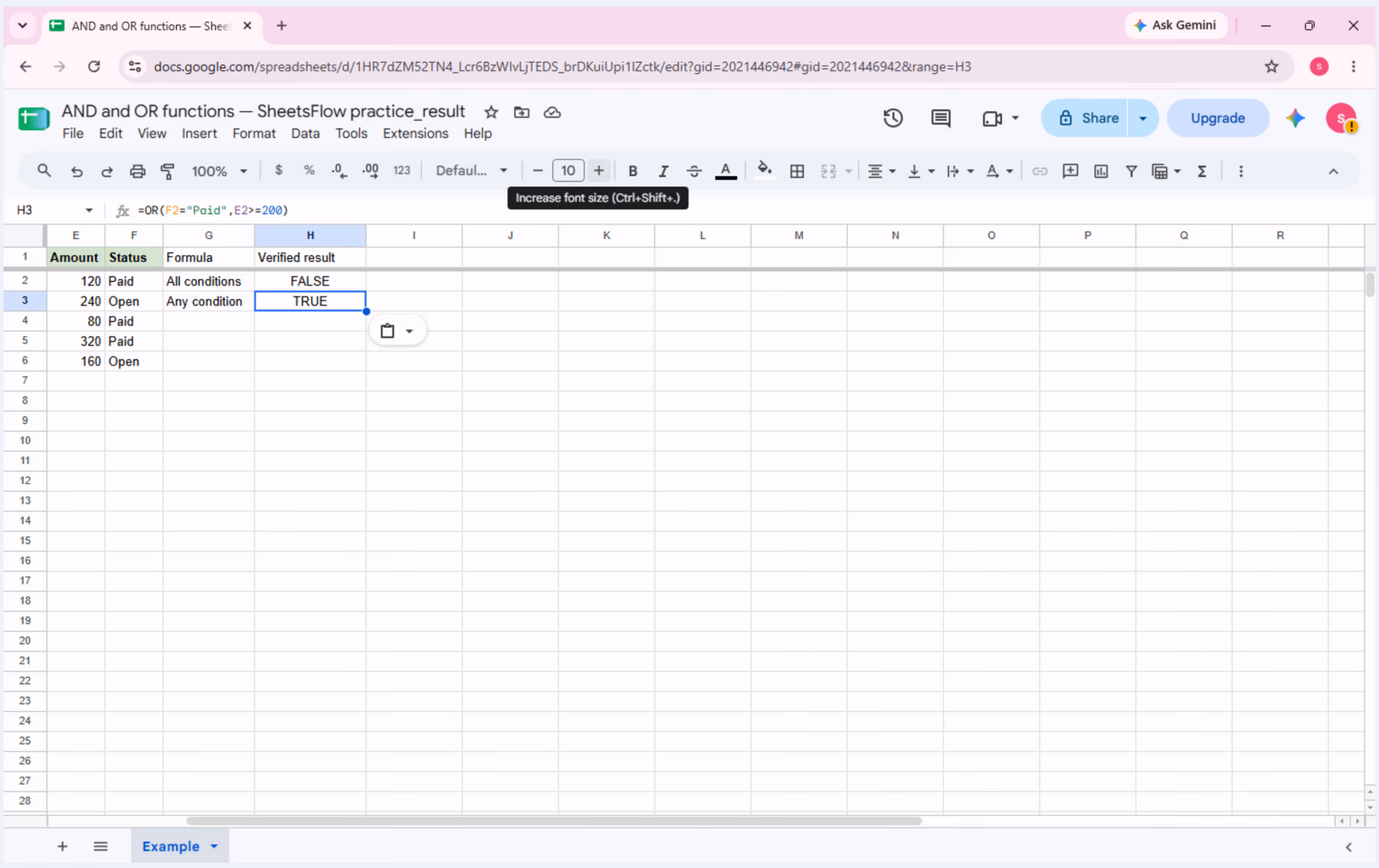Activate the paint format tool
The width and height of the screenshot is (1379, 868).
(x=168, y=171)
